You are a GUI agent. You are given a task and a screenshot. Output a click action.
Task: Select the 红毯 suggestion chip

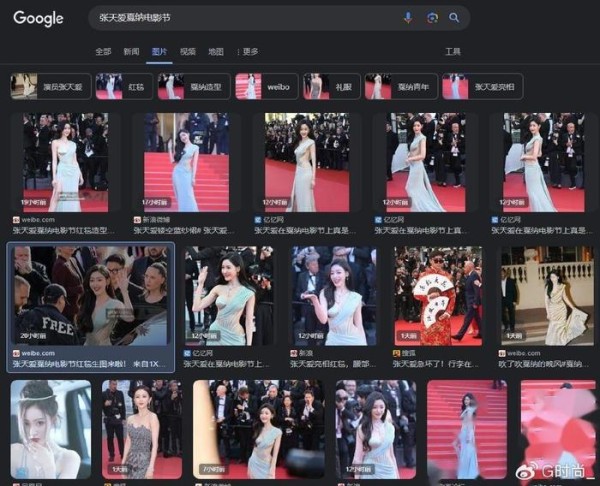pos(124,86)
